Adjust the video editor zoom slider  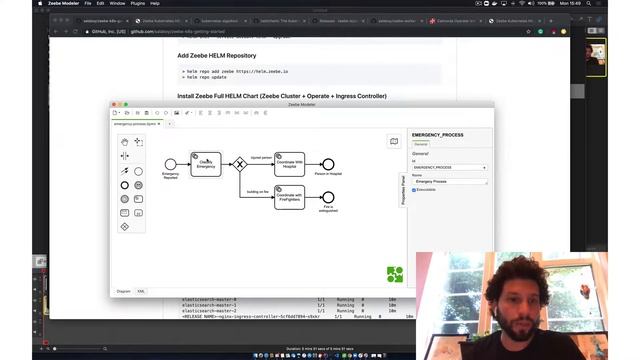pos(77,349)
